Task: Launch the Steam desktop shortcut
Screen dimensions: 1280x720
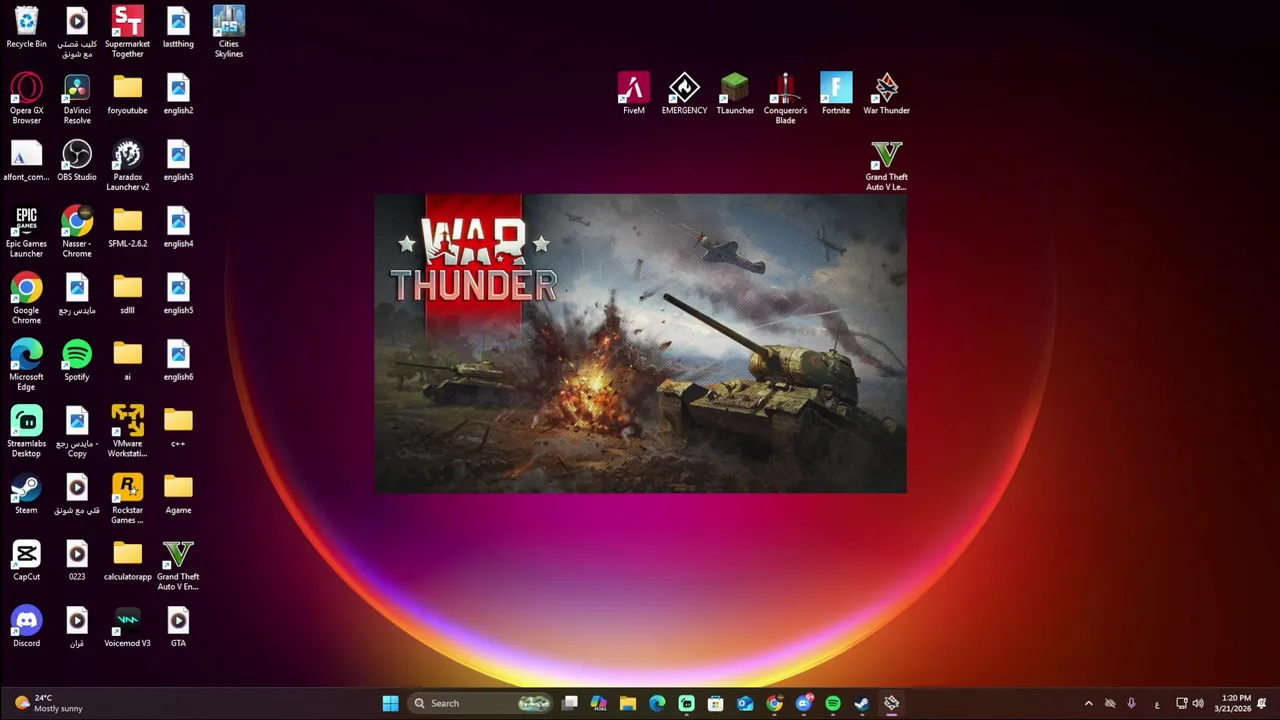Action: [x=26, y=494]
